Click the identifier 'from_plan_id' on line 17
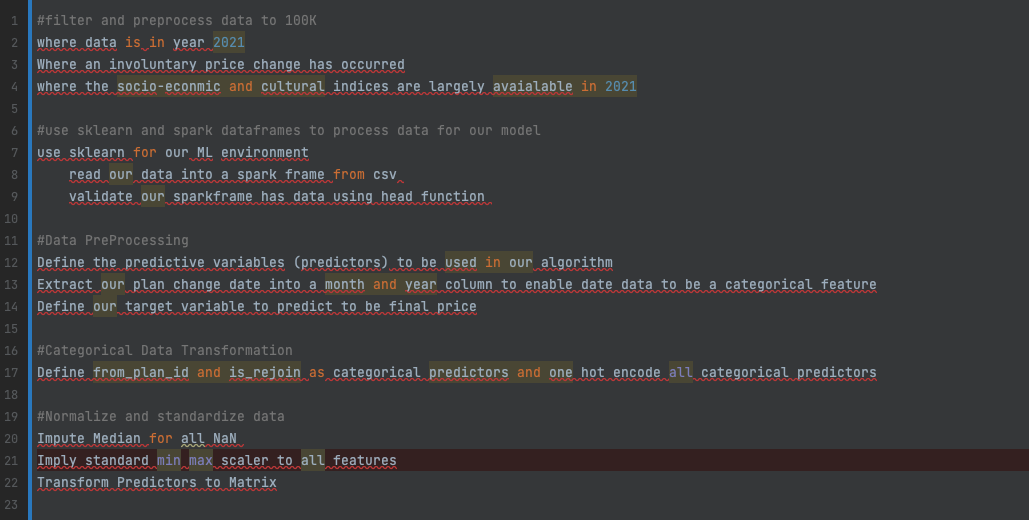The width and height of the screenshot is (1029, 520). pyautogui.click(x=141, y=373)
